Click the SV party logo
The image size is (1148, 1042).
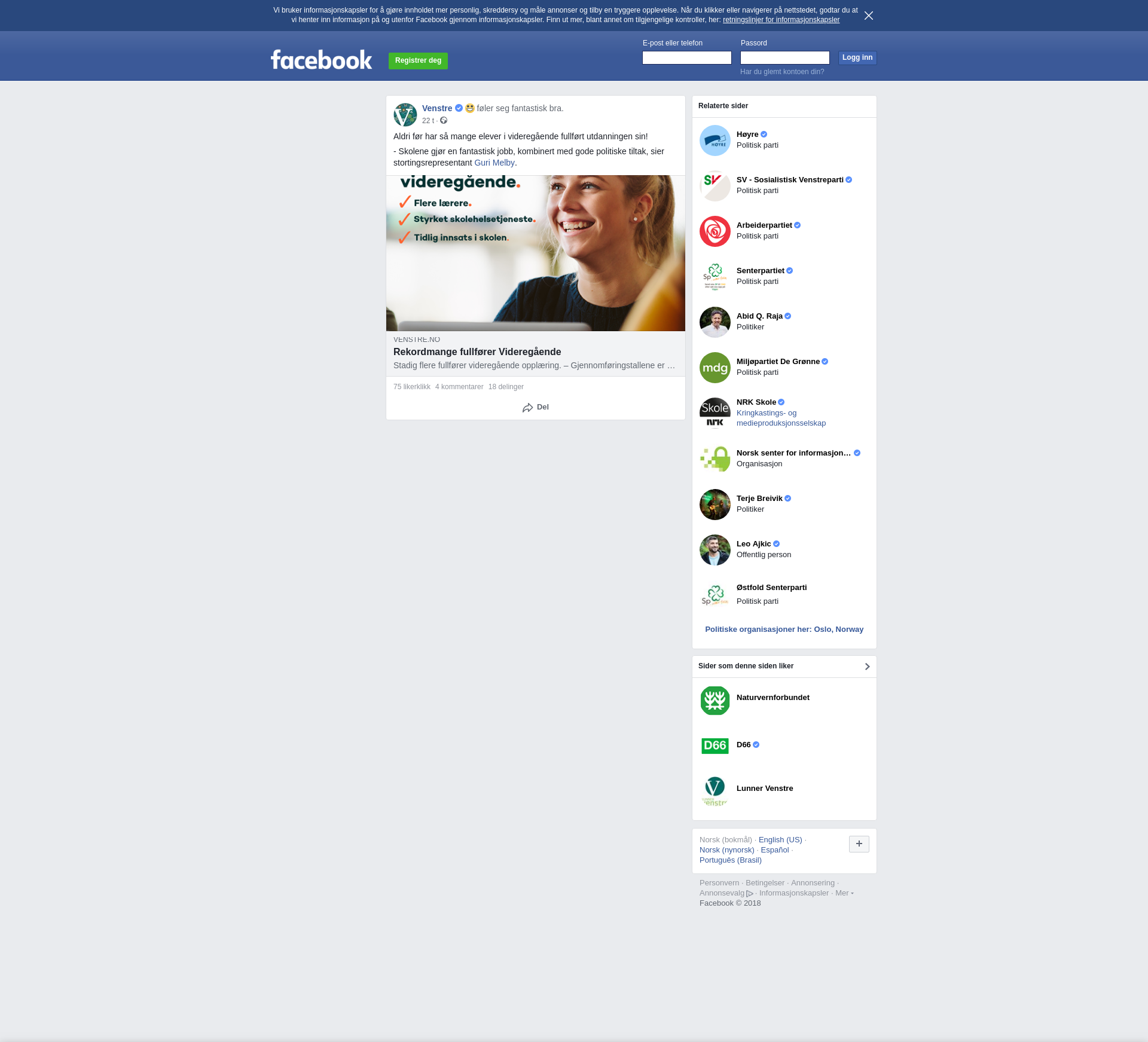click(x=715, y=186)
